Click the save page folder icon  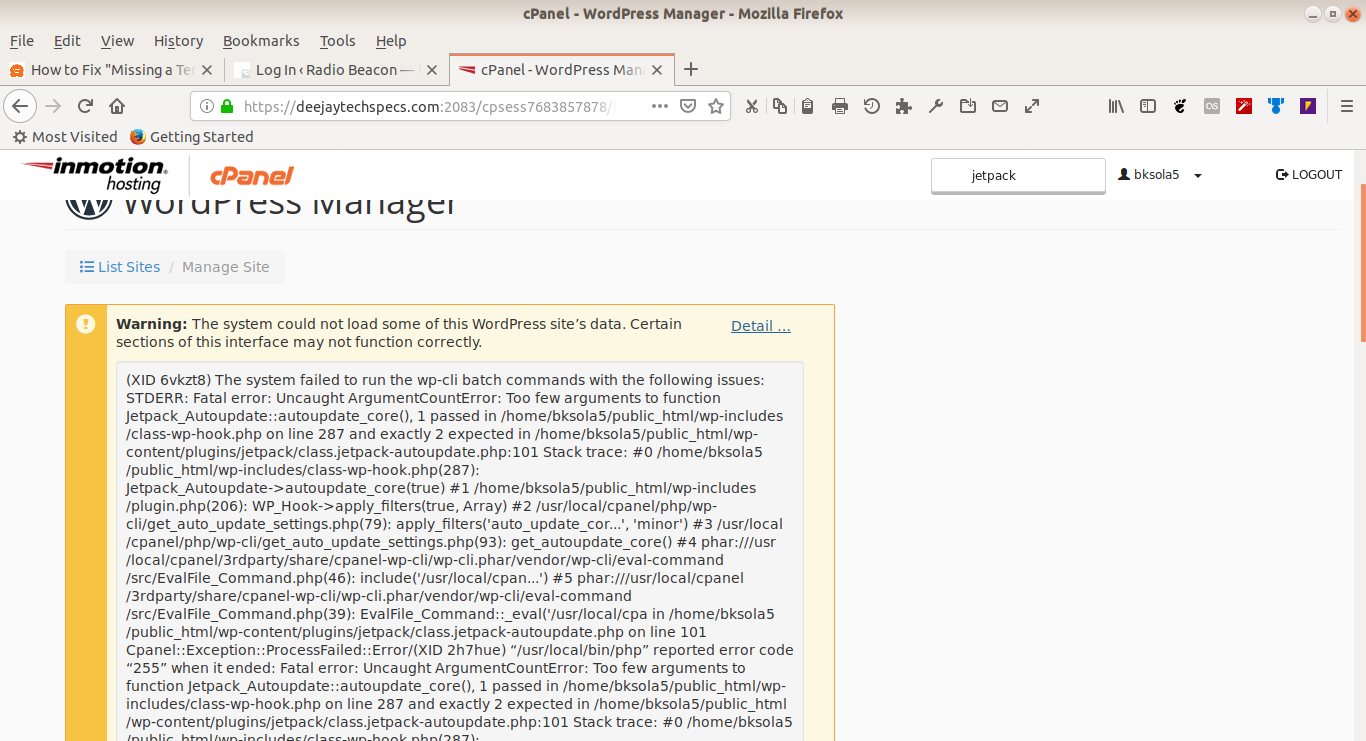coord(968,106)
